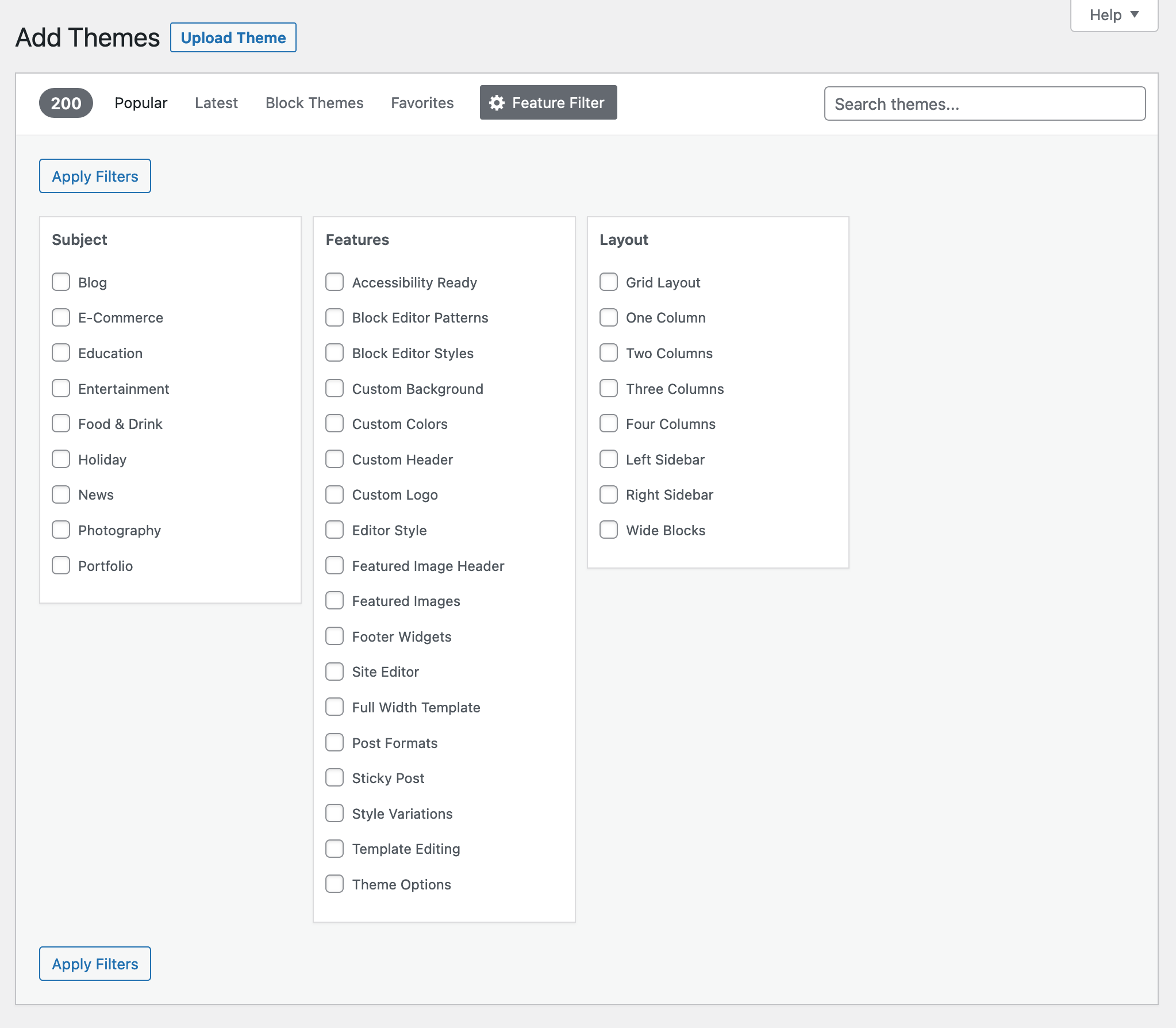
Task: Click the Upload Theme button
Action: [x=233, y=37]
